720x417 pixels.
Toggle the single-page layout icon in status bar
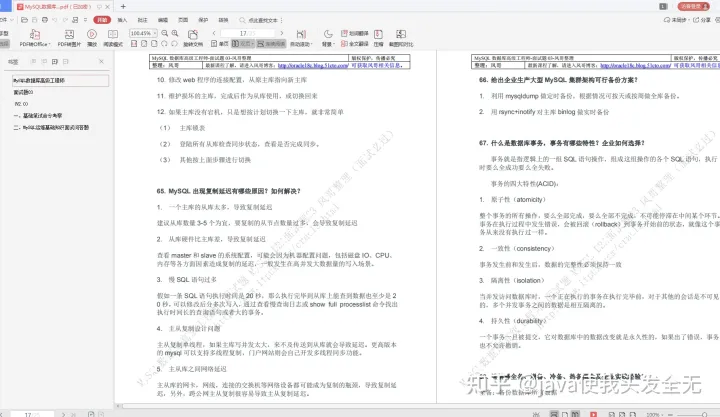coord(565,414)
